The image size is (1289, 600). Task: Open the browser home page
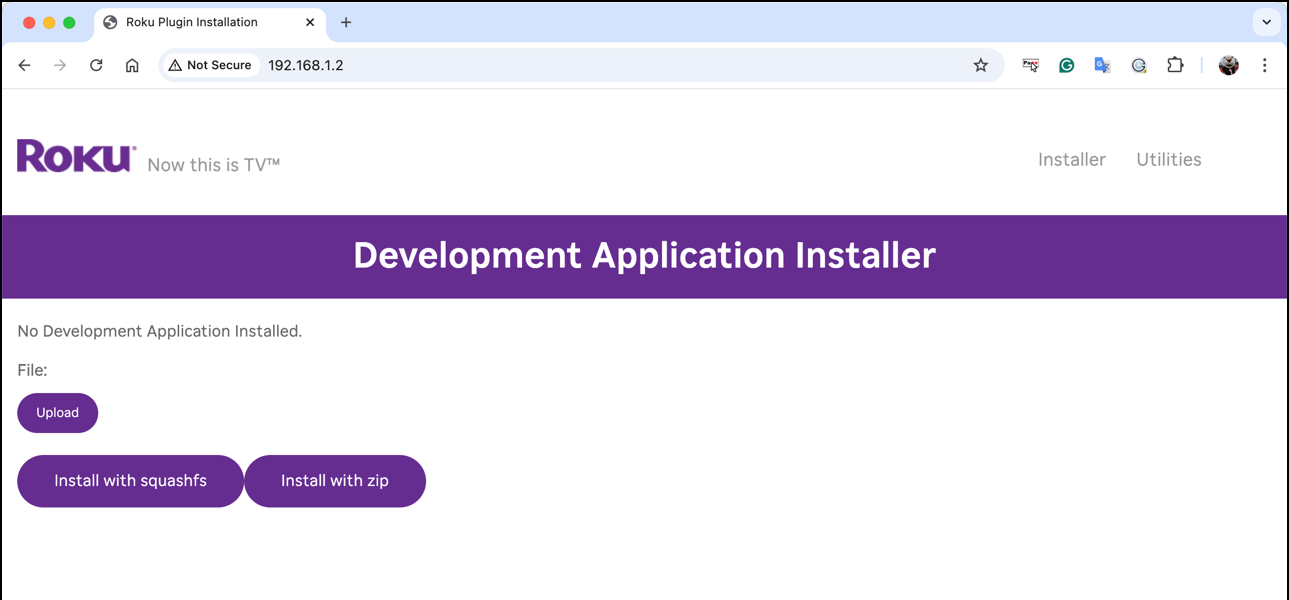pyautogui.click(x=133, y=65)
